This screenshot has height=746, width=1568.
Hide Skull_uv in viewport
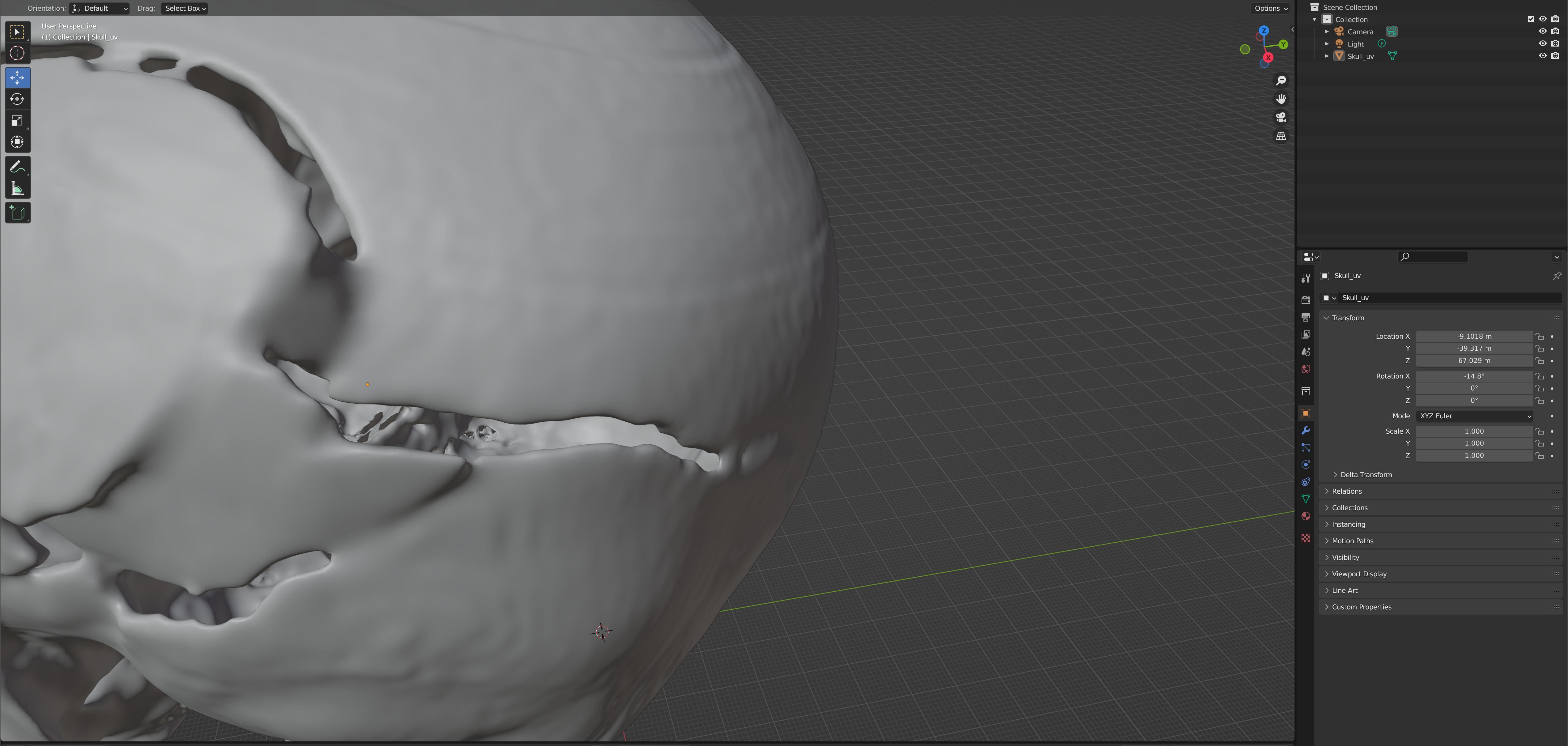(1543, 55)
